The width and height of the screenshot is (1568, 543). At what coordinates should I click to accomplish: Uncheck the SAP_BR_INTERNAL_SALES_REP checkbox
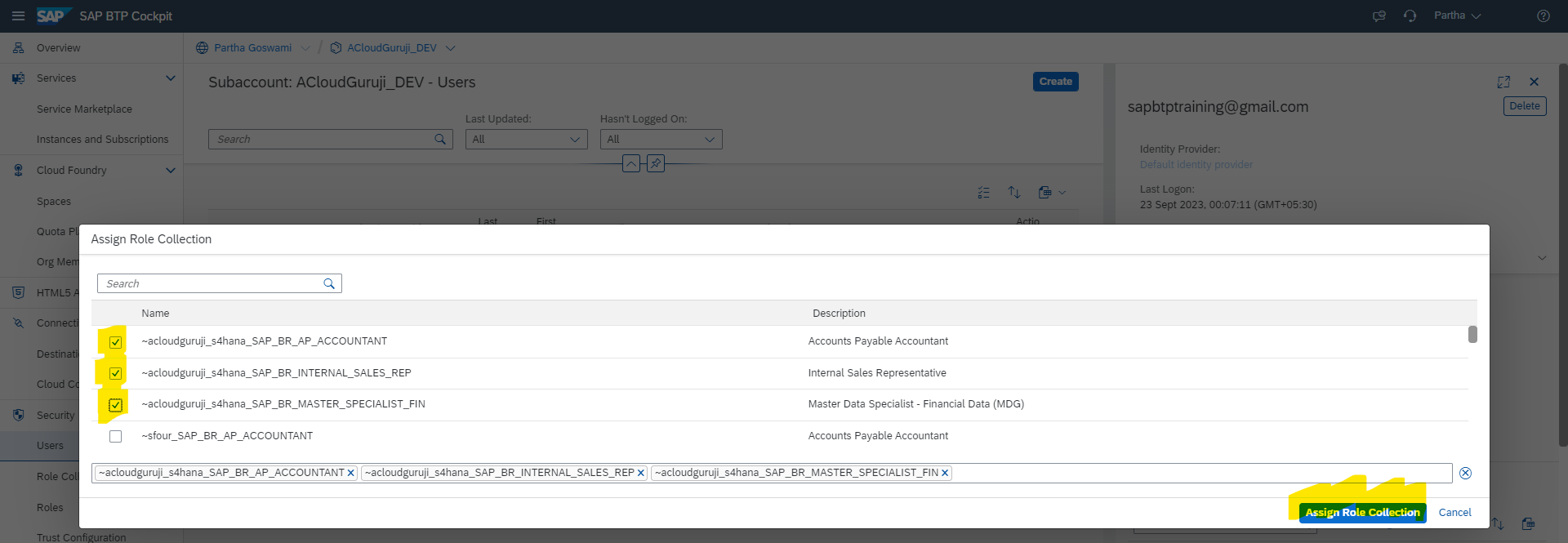click(x=115, y=373)
